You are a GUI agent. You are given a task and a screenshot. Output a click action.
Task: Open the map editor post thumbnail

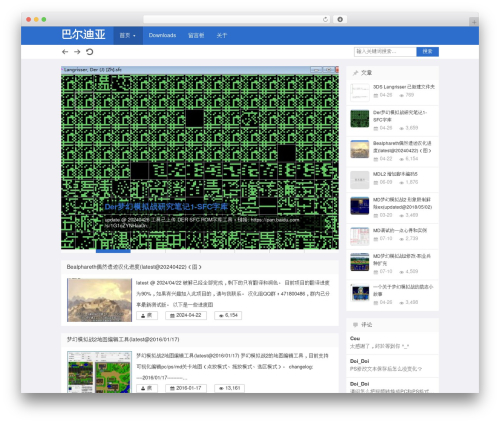(x=99, y=372)
